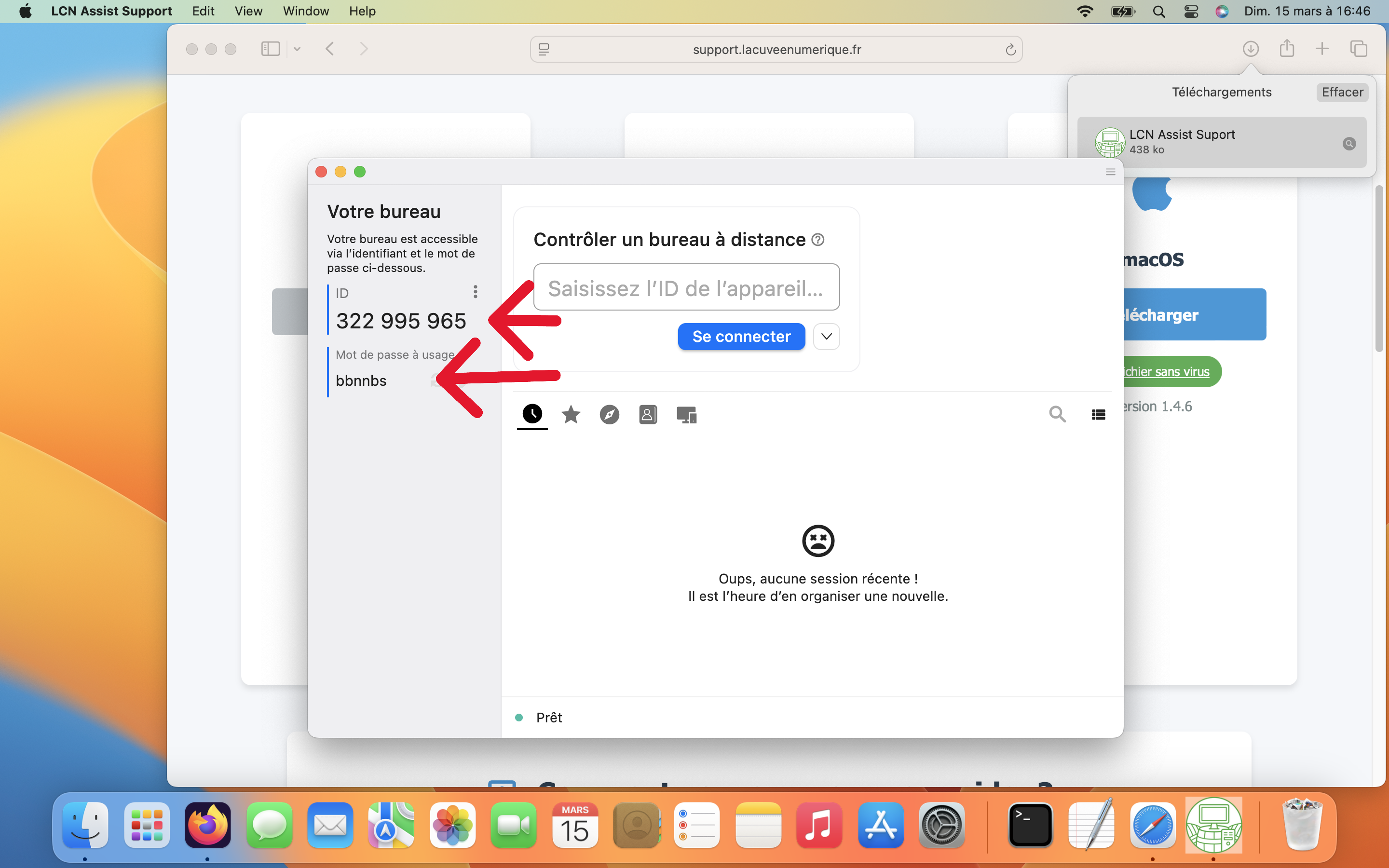The height and width of the screenshot is (868, 1389).
Task: Open the favorites star tab
Action: point(571,414)
